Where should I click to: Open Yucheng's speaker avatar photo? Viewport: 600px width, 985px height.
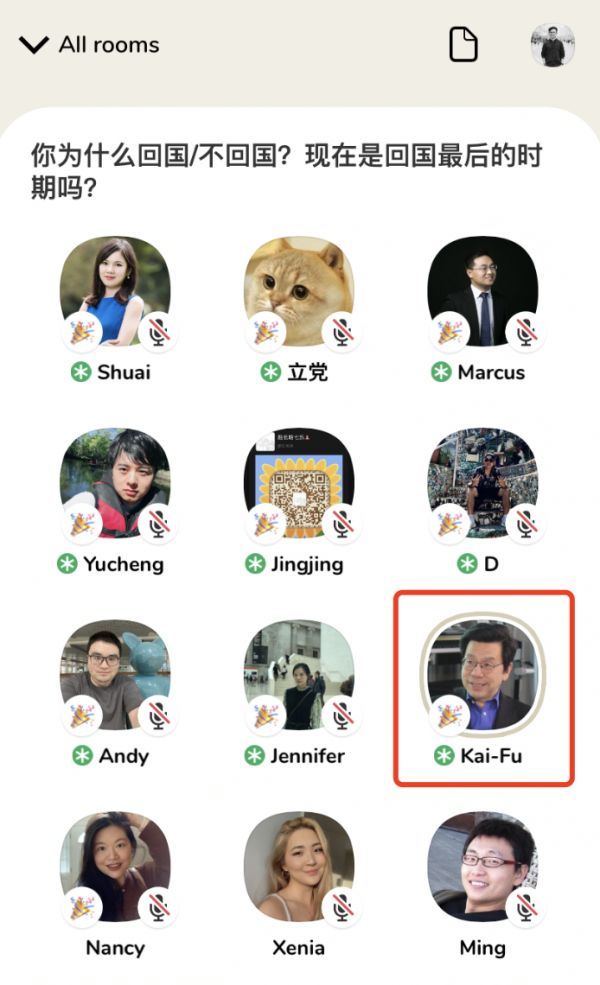point(115,483)
